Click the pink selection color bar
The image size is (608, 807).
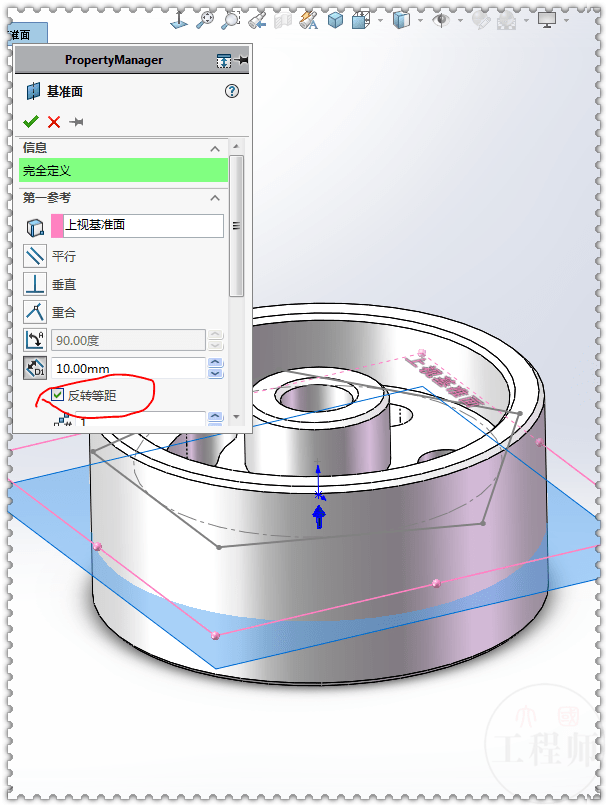click(x=57, y=226)
